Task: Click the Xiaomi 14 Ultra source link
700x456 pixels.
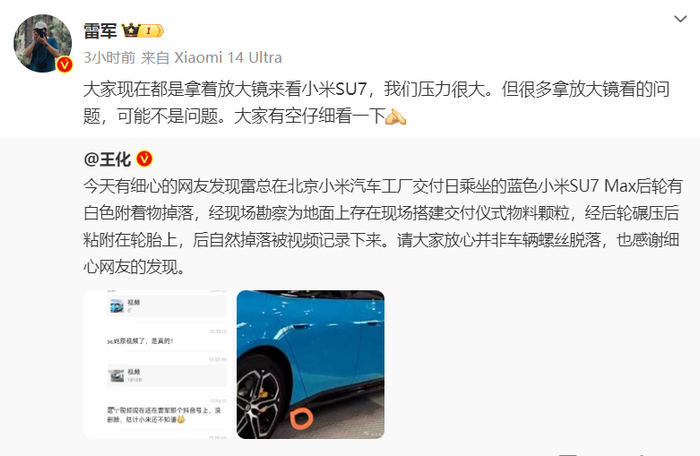Action: point(228,58)
